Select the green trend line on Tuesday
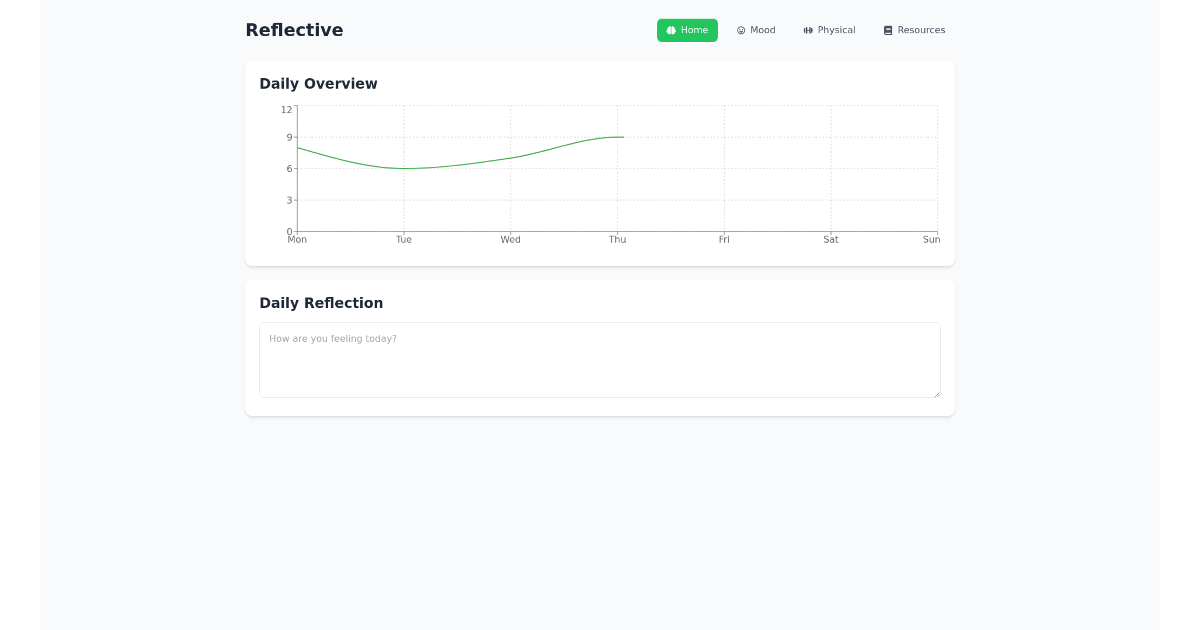The height and width of the screenshot is (630, 1200). pyautogui.click(x=404, y=168)
